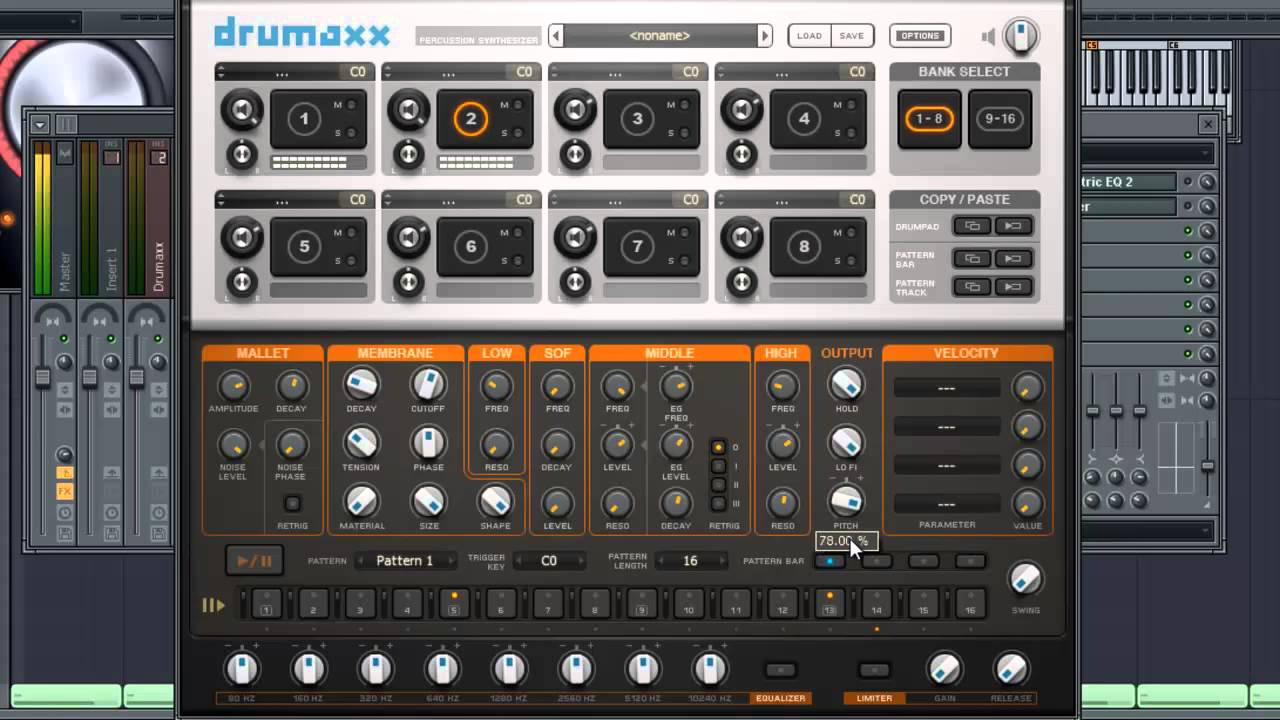Enable the Equalizer switch
The image size is (1280, 720).
780,671
